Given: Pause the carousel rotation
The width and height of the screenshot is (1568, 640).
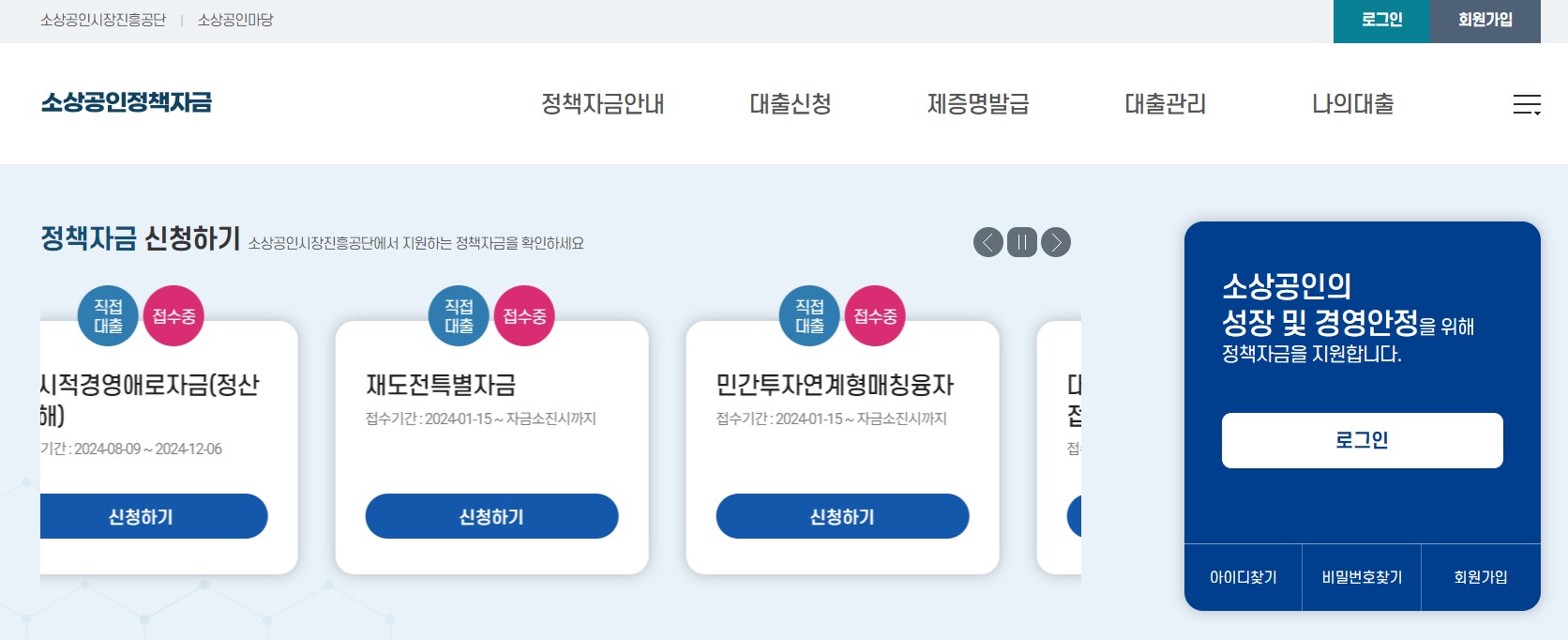Looking at the screenshot, I should click(1022, 242).
